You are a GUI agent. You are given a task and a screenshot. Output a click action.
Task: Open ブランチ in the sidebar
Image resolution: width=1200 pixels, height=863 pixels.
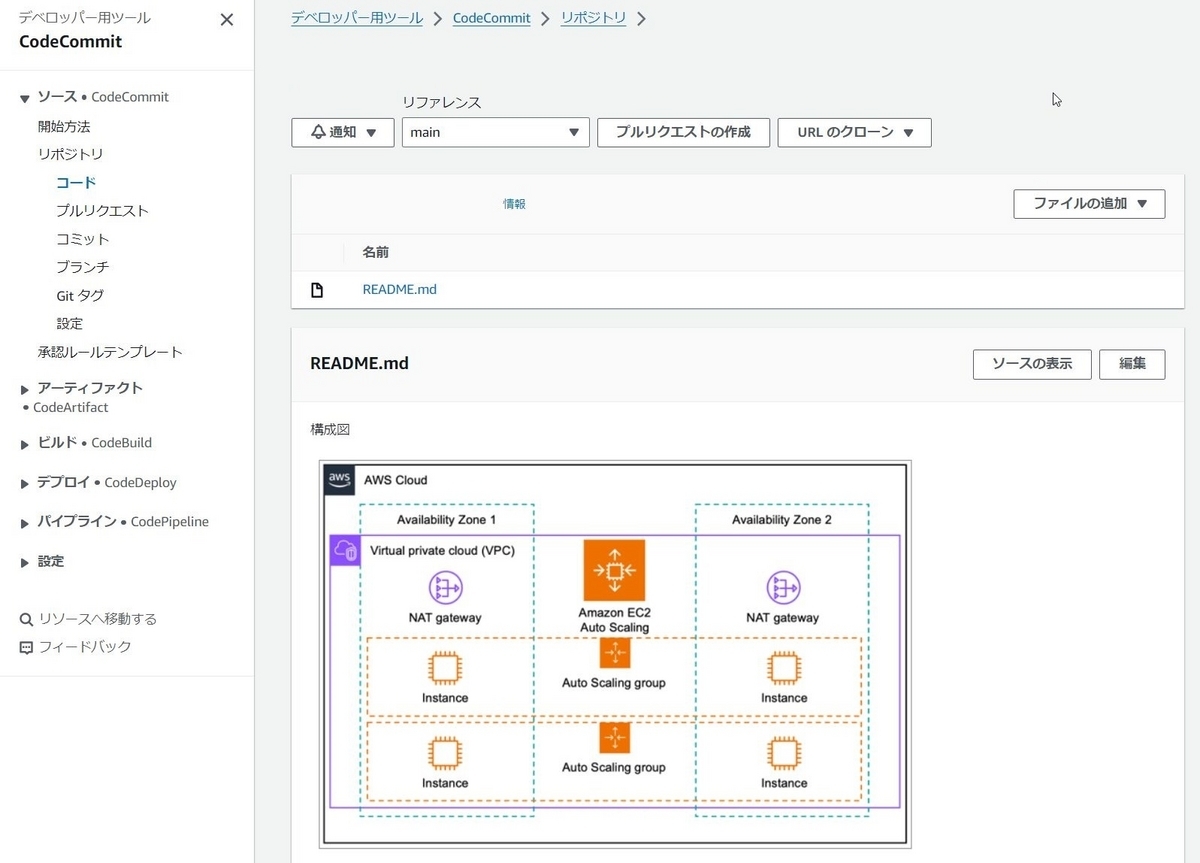coord(83,267)
